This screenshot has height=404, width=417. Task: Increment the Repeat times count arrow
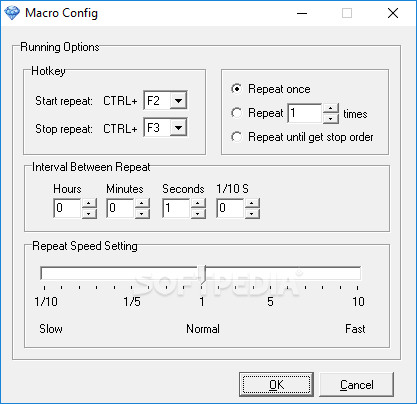pyautogui.click(x=330, y=108)
